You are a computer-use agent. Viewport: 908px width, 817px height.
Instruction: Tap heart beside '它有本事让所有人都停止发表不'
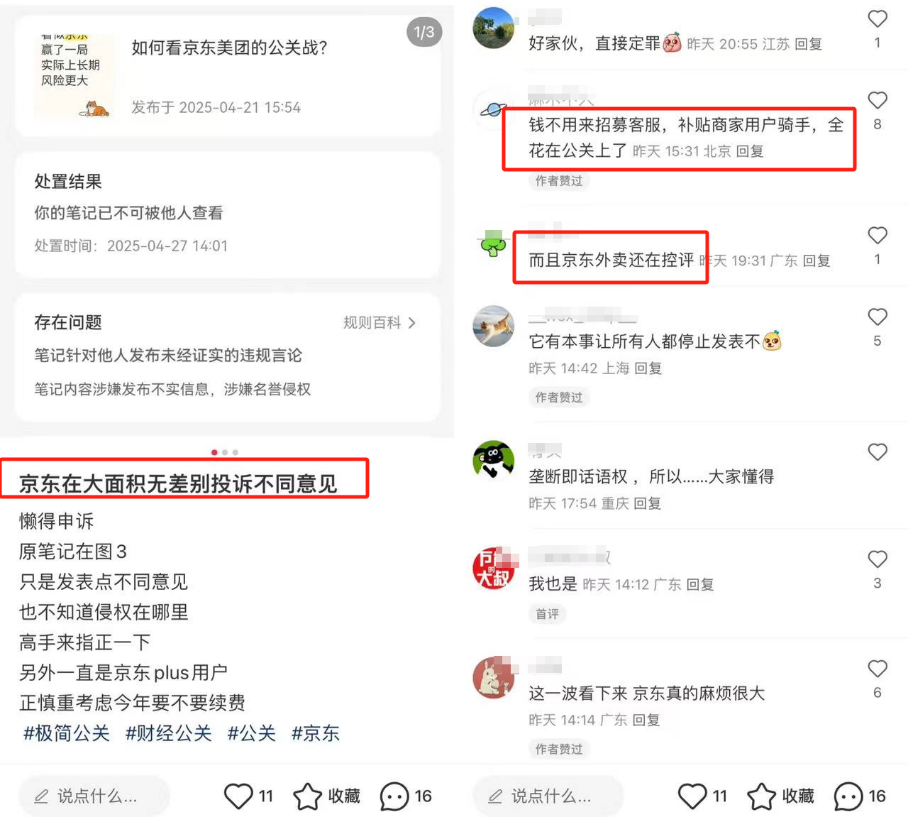pos(877,317)
